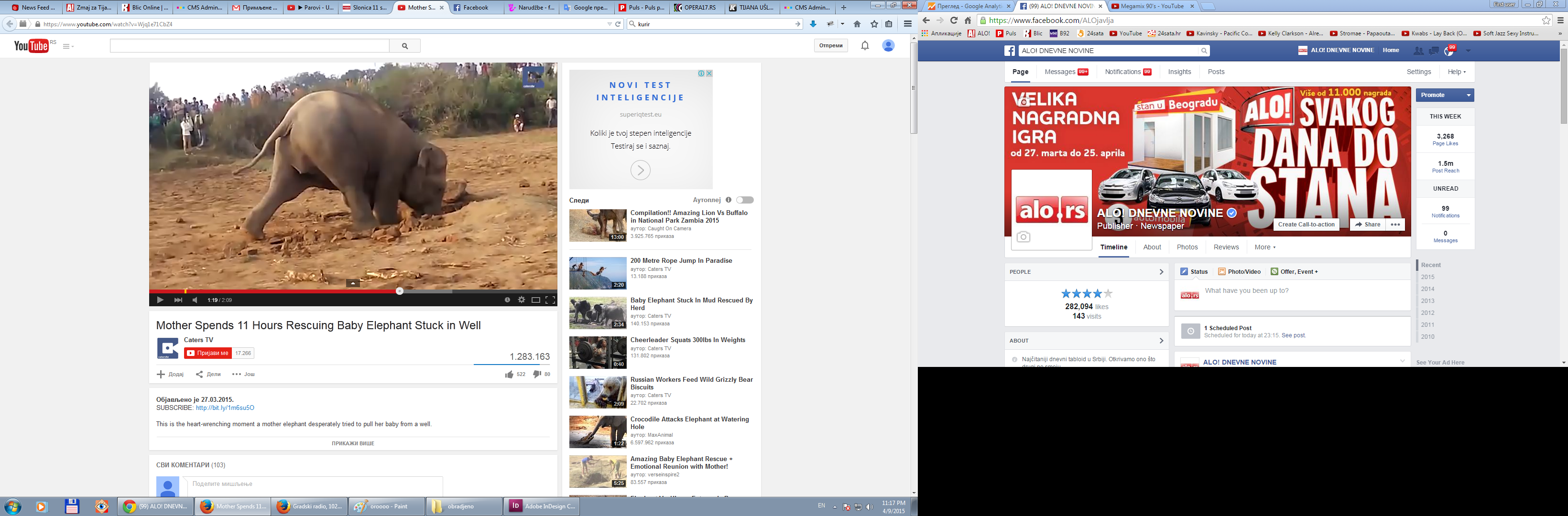Open the Help dropdown menu
This screenshot has width=1568, height=516.
click(1456, 72)
